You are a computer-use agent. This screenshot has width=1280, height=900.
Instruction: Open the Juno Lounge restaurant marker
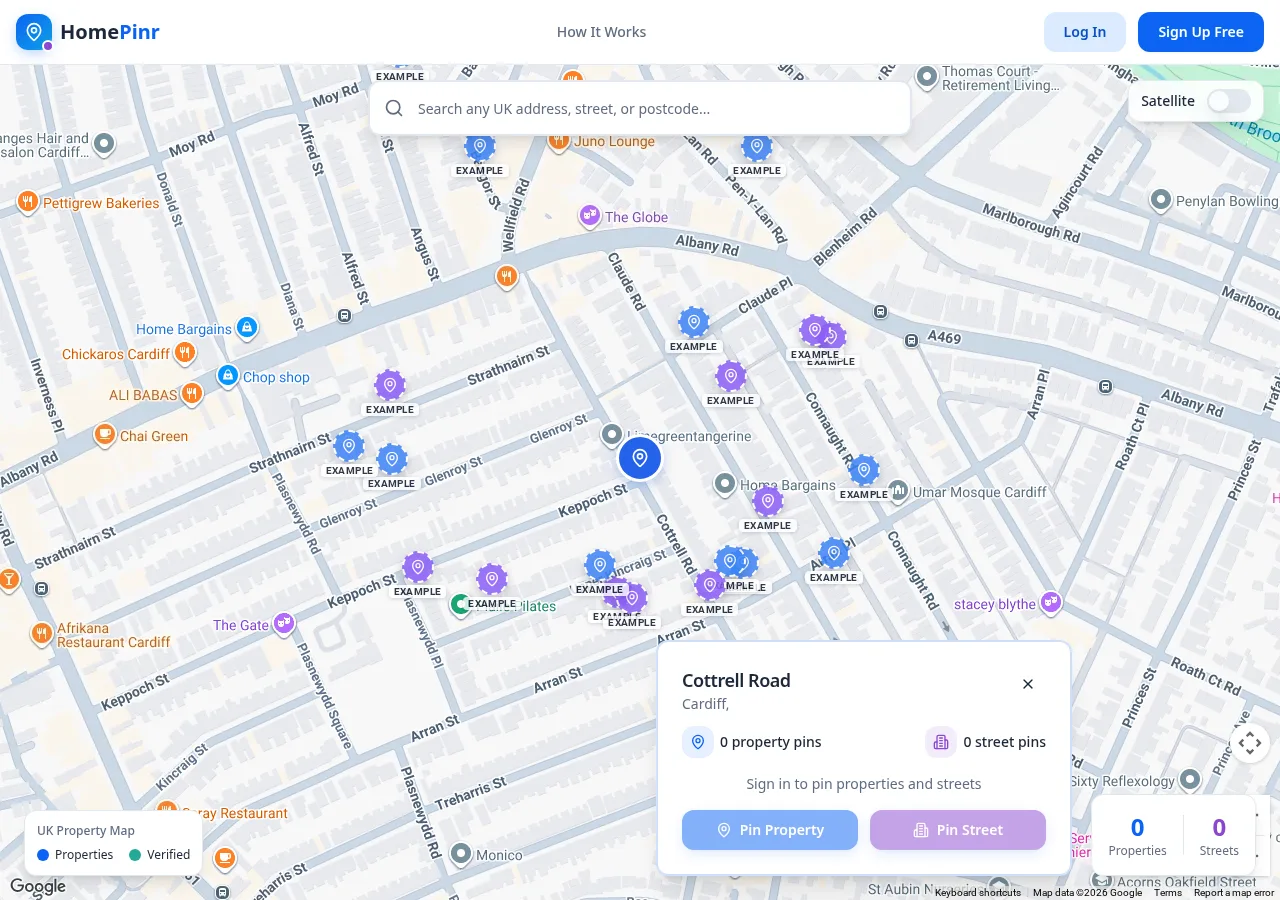pyautogui.click(x=558, y=141)
